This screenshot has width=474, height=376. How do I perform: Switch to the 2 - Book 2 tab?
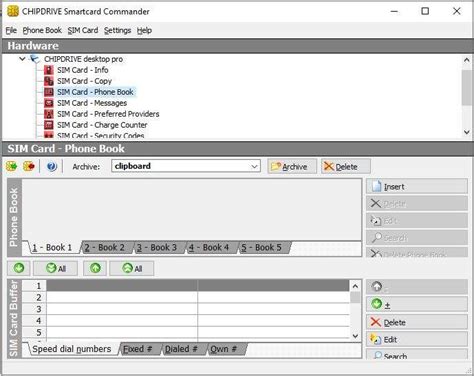(x=105, y=248)
